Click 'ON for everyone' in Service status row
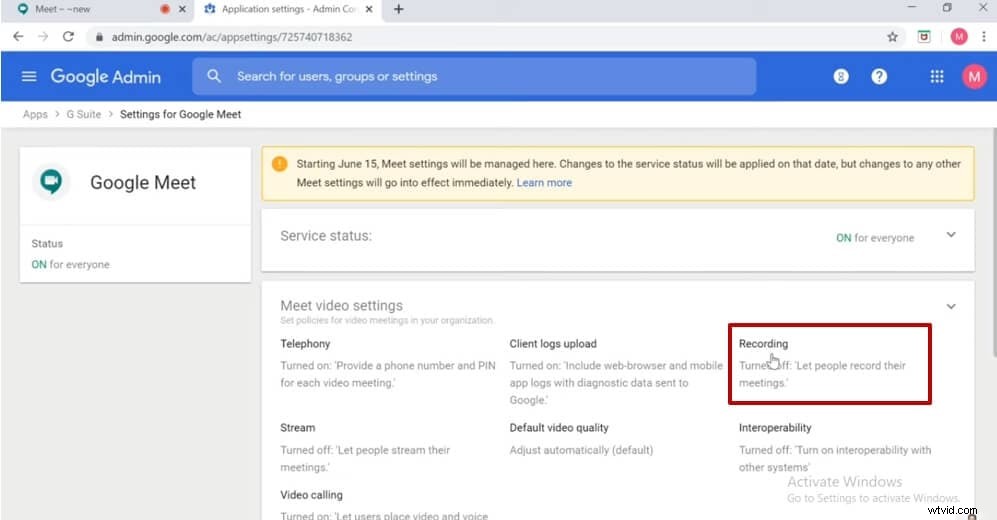997x520 pixels. click(875, 238)
